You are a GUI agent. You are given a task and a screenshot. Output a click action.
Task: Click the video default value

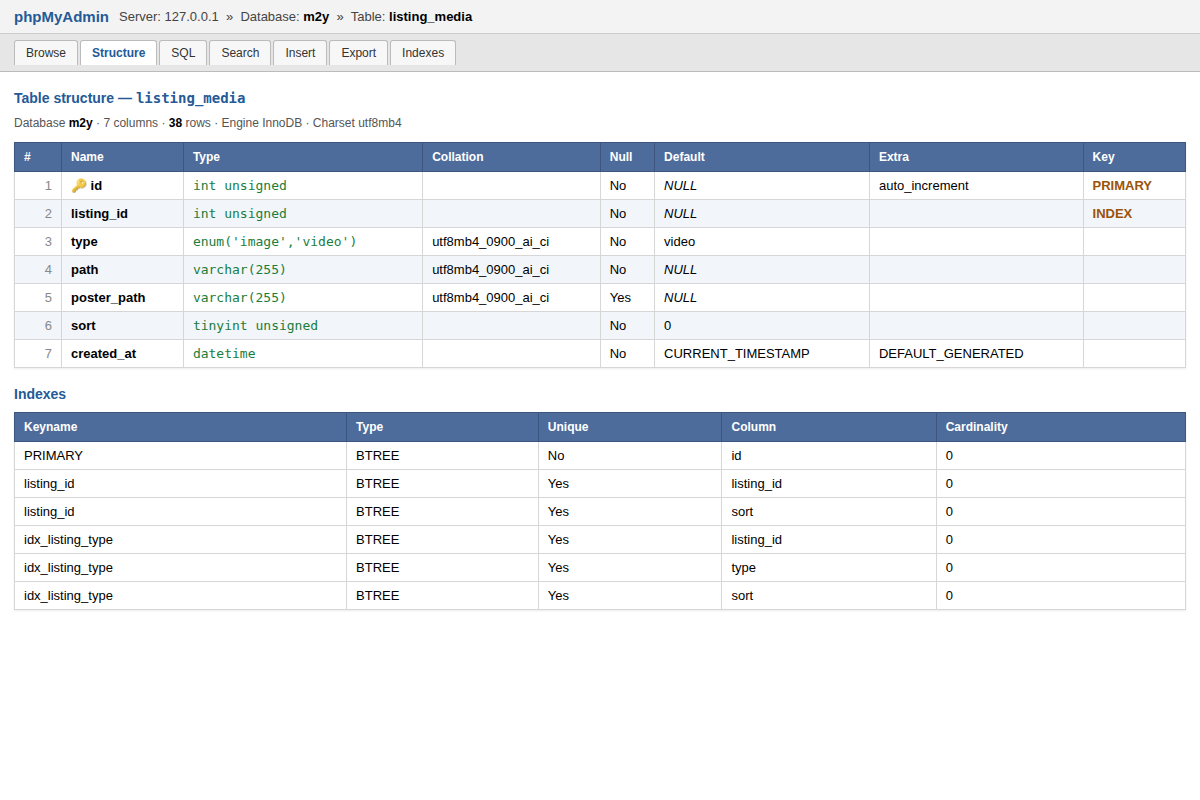pos(680,242)
